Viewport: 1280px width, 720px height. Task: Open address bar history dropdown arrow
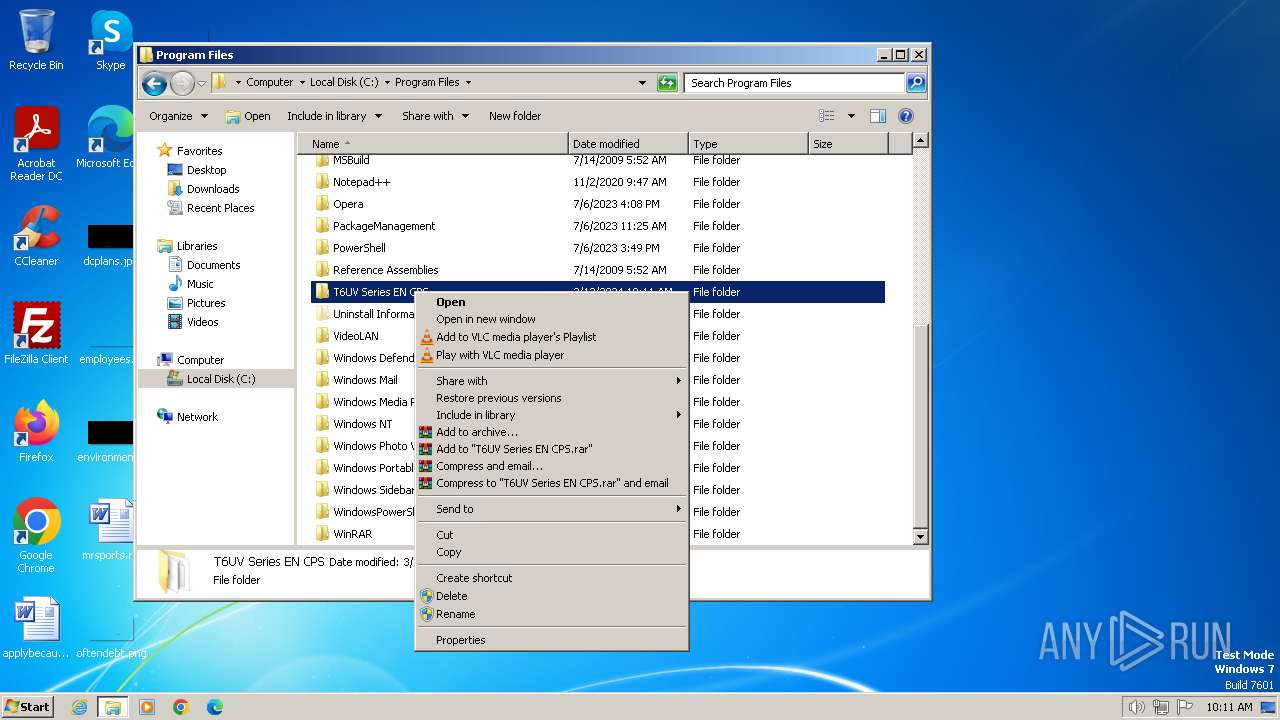[x=642, y=83]
